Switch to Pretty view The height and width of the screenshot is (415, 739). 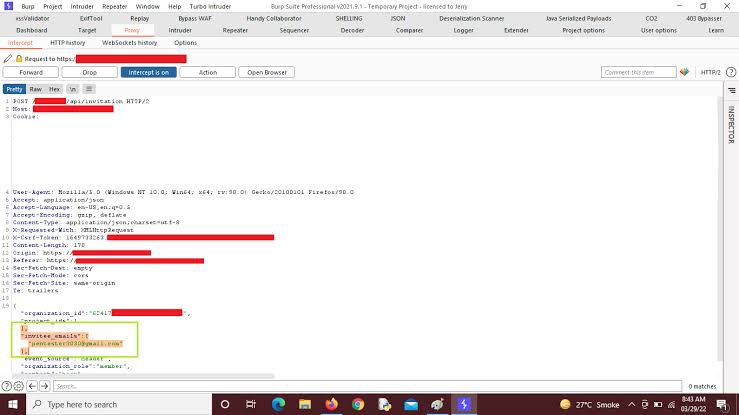[14, 89]
